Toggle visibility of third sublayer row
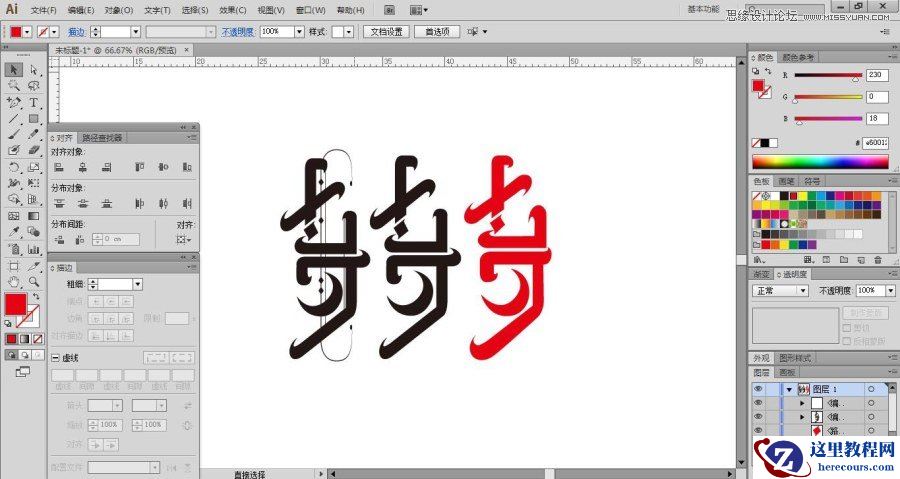 point(758,430)
